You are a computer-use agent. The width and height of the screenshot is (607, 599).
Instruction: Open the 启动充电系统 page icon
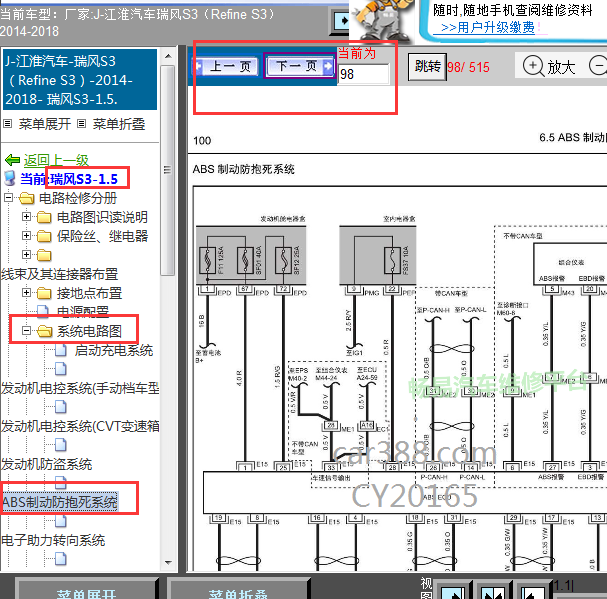pyautogui.click(x=61, y=350)
